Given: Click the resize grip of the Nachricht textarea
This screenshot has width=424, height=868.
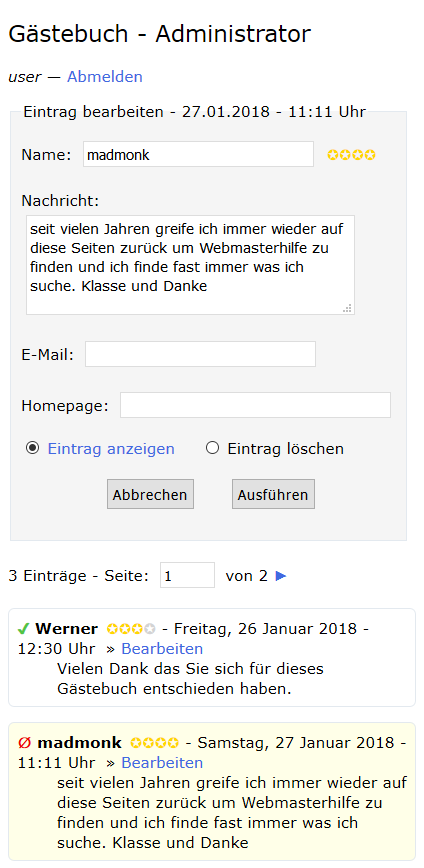Looking at the screenshot, I should pos(348,308).
